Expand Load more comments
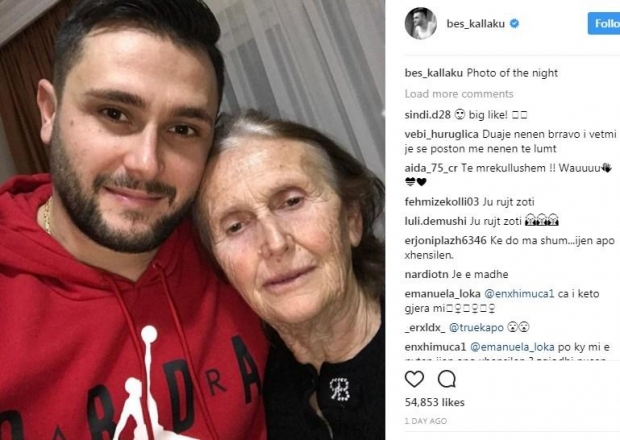 coord(459,94)
